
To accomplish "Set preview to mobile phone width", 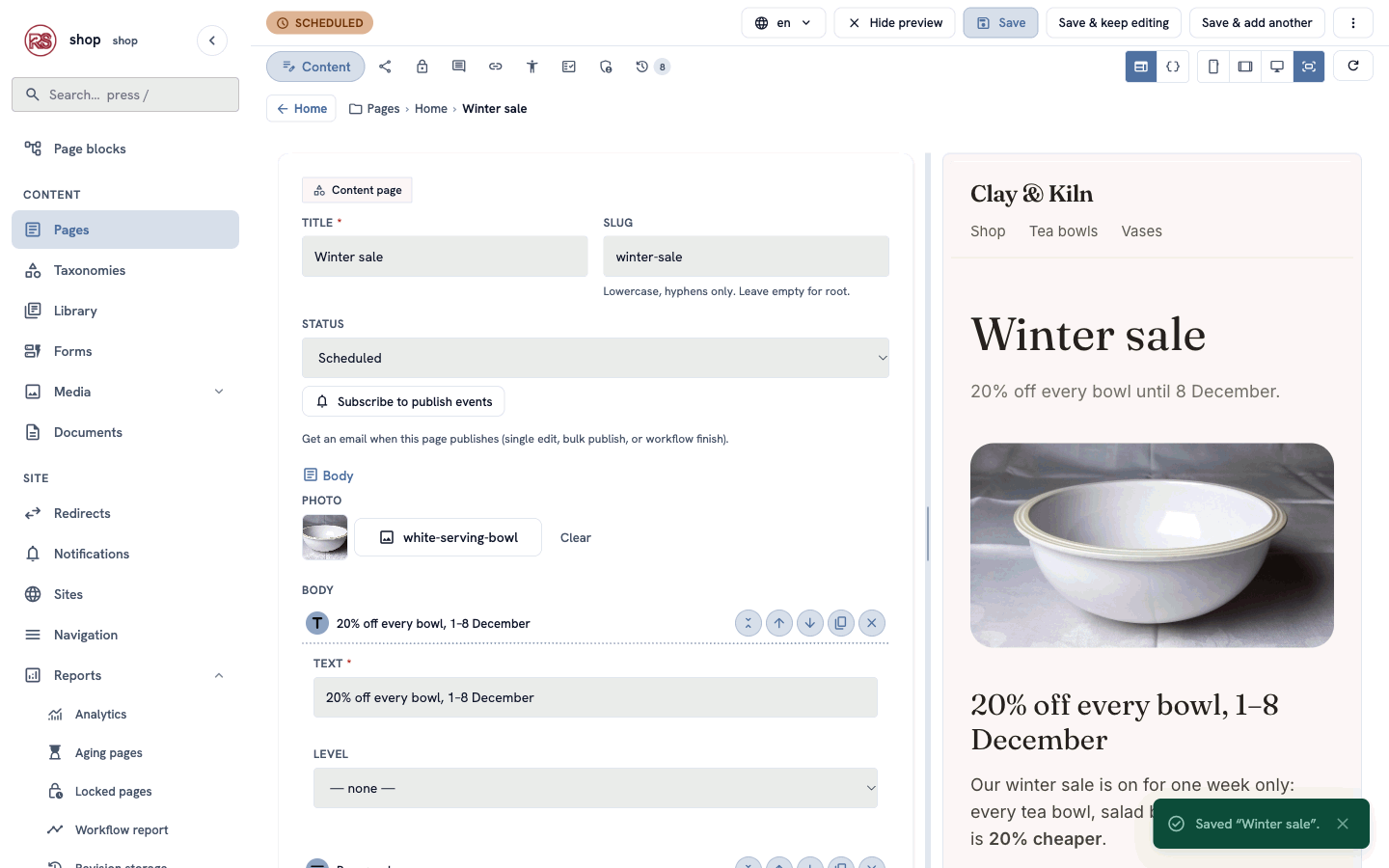I will point(1213,67).
